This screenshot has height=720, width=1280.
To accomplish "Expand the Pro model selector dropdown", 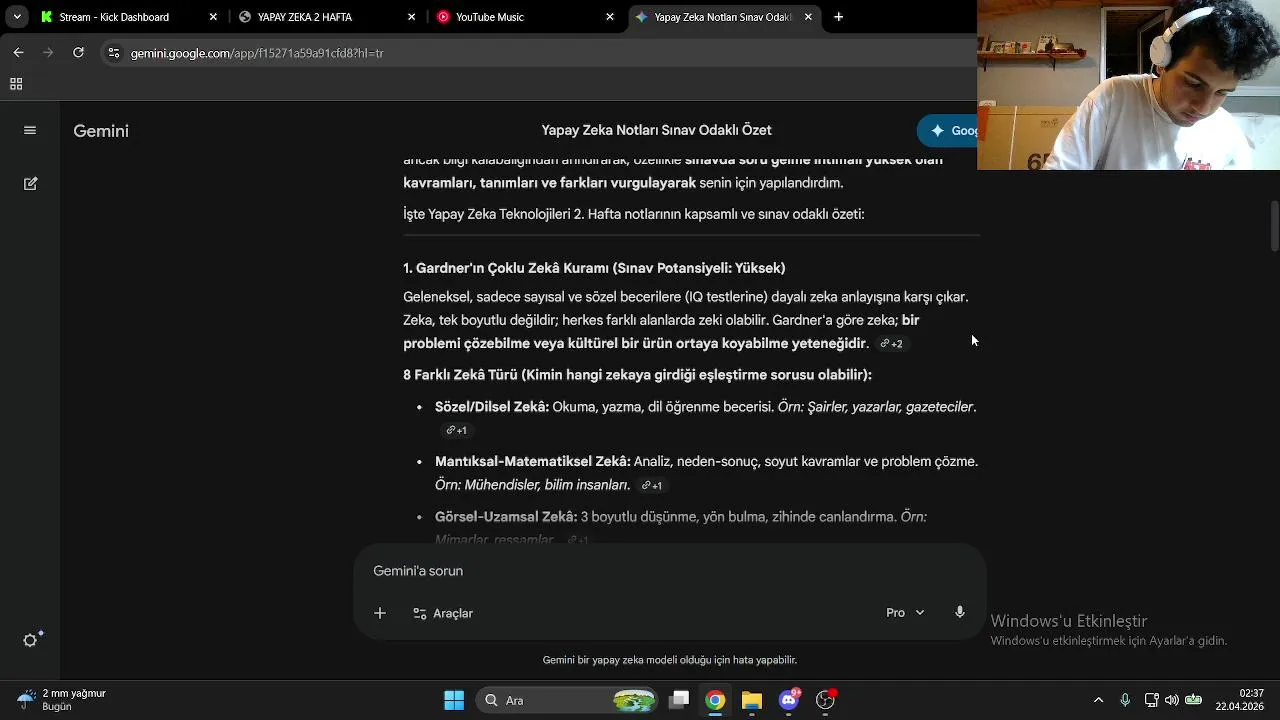I will click(905, 613).
